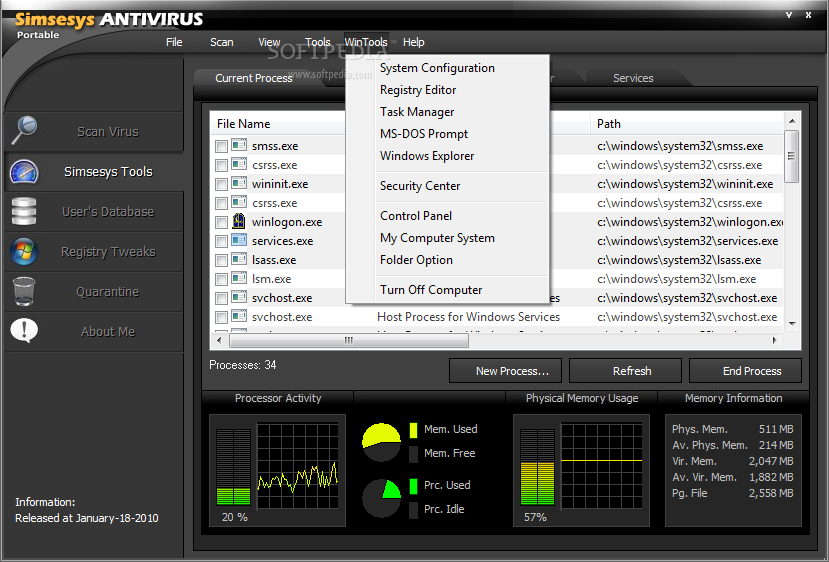The height and width of the screenshot is (562, 829).
Task: Click horizontal scroll left arrow
Action: 219,340
